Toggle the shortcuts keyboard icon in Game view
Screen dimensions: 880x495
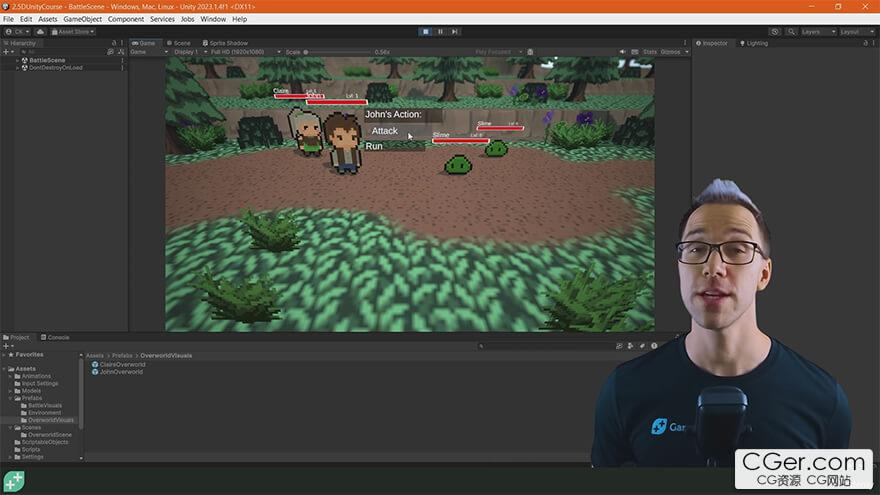(x=635, y=52)
